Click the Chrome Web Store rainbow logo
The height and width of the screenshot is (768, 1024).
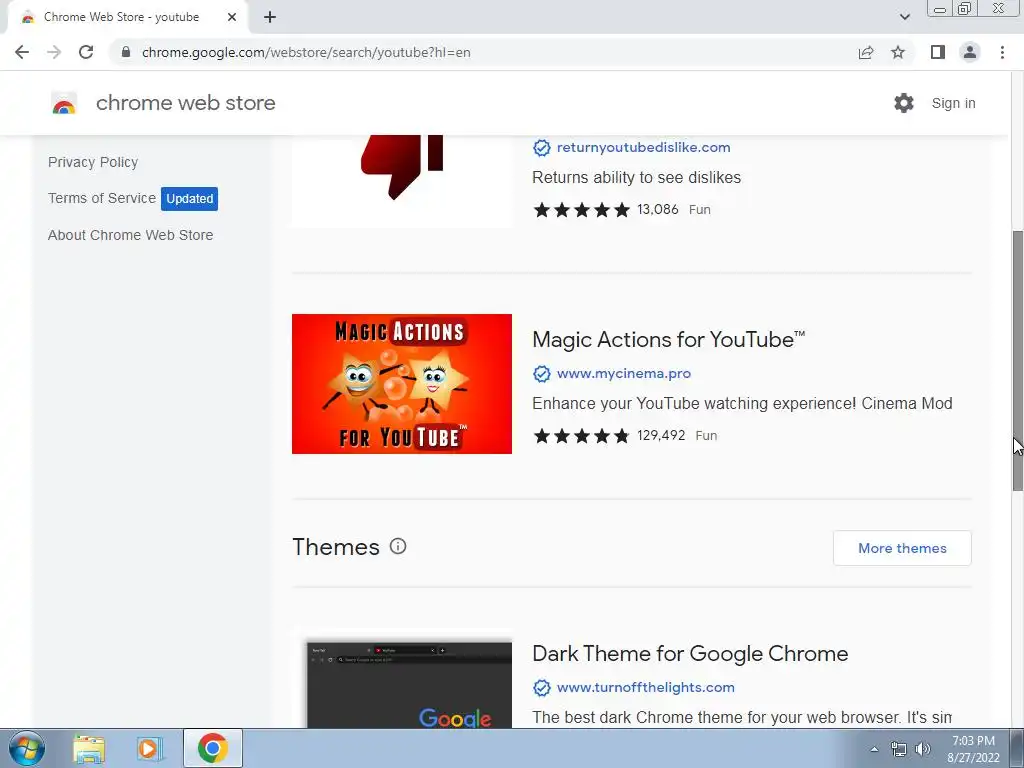click(64, 103)
